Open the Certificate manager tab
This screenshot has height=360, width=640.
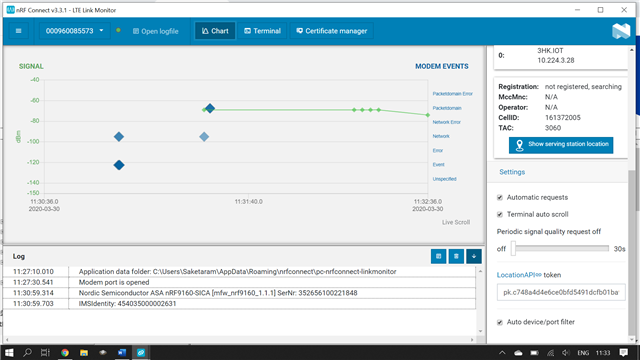point(331,31)
